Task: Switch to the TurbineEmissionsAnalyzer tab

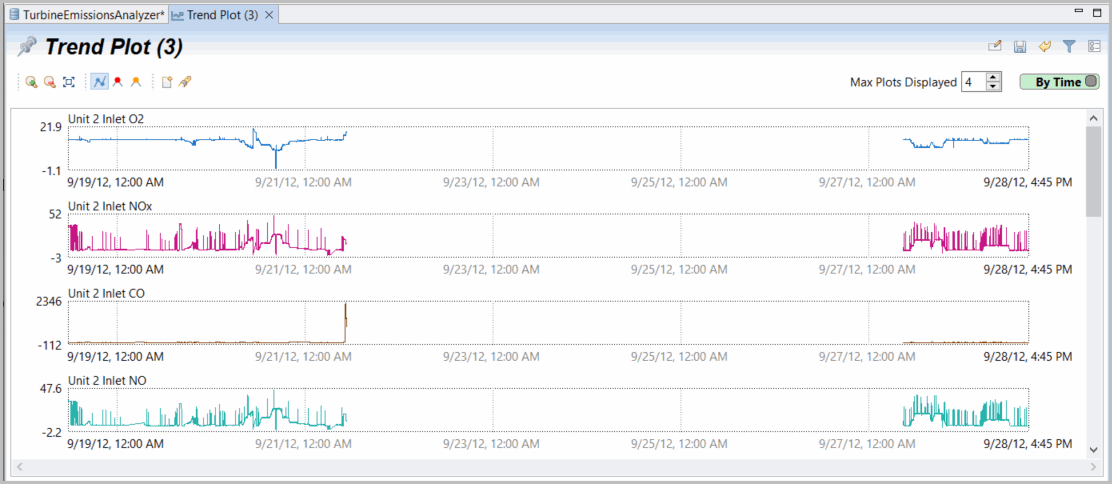Action: [x=85, y=15]
